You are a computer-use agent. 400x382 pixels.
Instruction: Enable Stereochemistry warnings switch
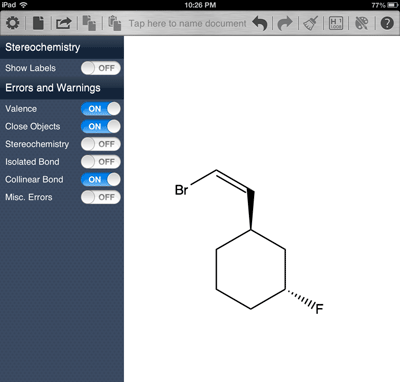point(100,144)
